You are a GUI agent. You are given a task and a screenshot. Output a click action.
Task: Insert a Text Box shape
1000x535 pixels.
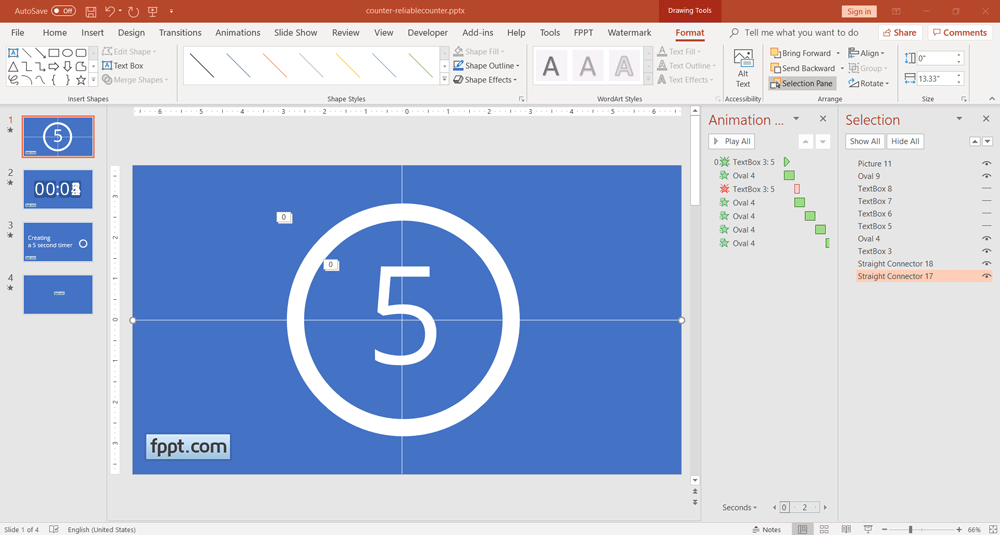123,66
